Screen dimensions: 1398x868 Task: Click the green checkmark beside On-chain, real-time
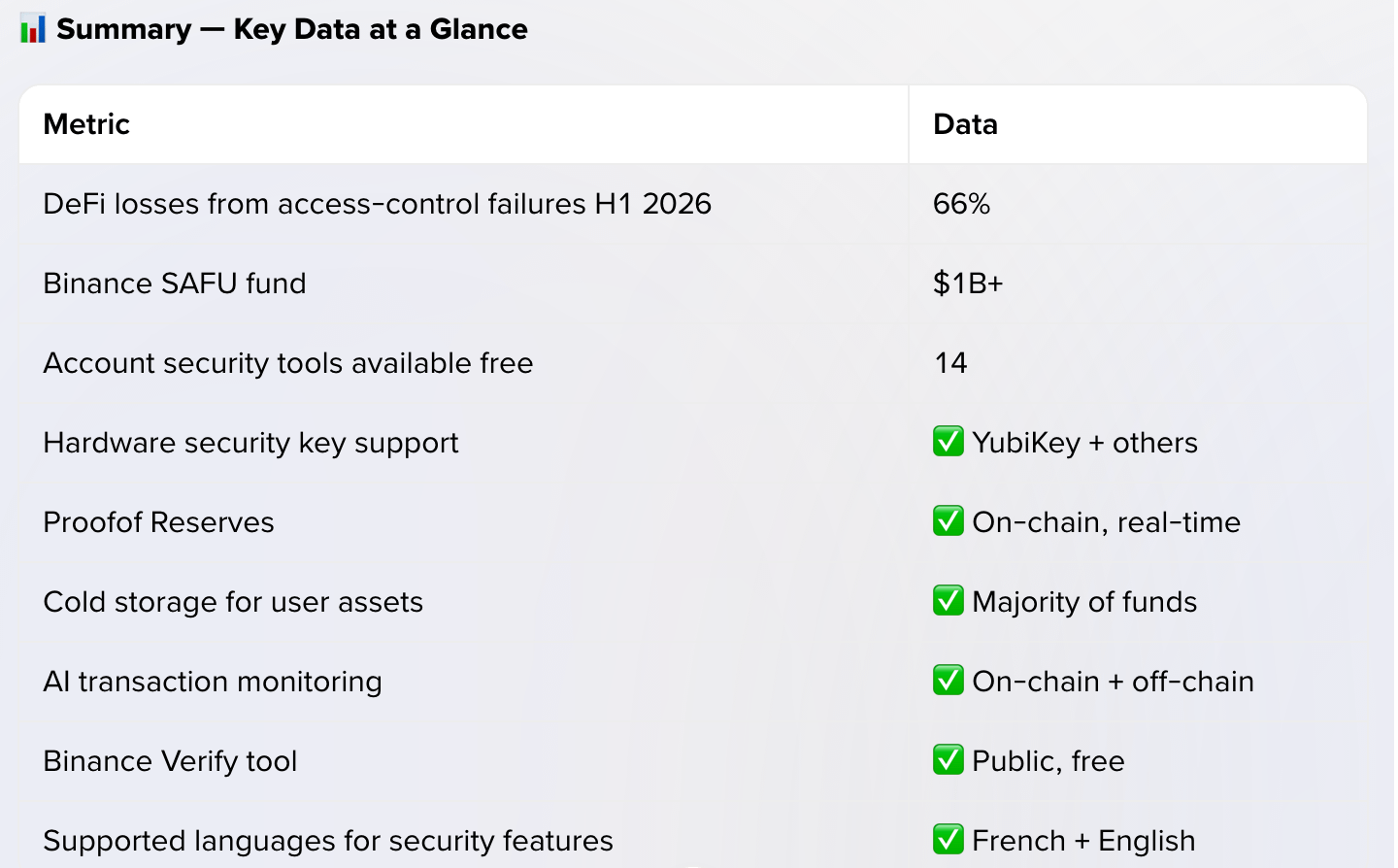tap(949, 521)
